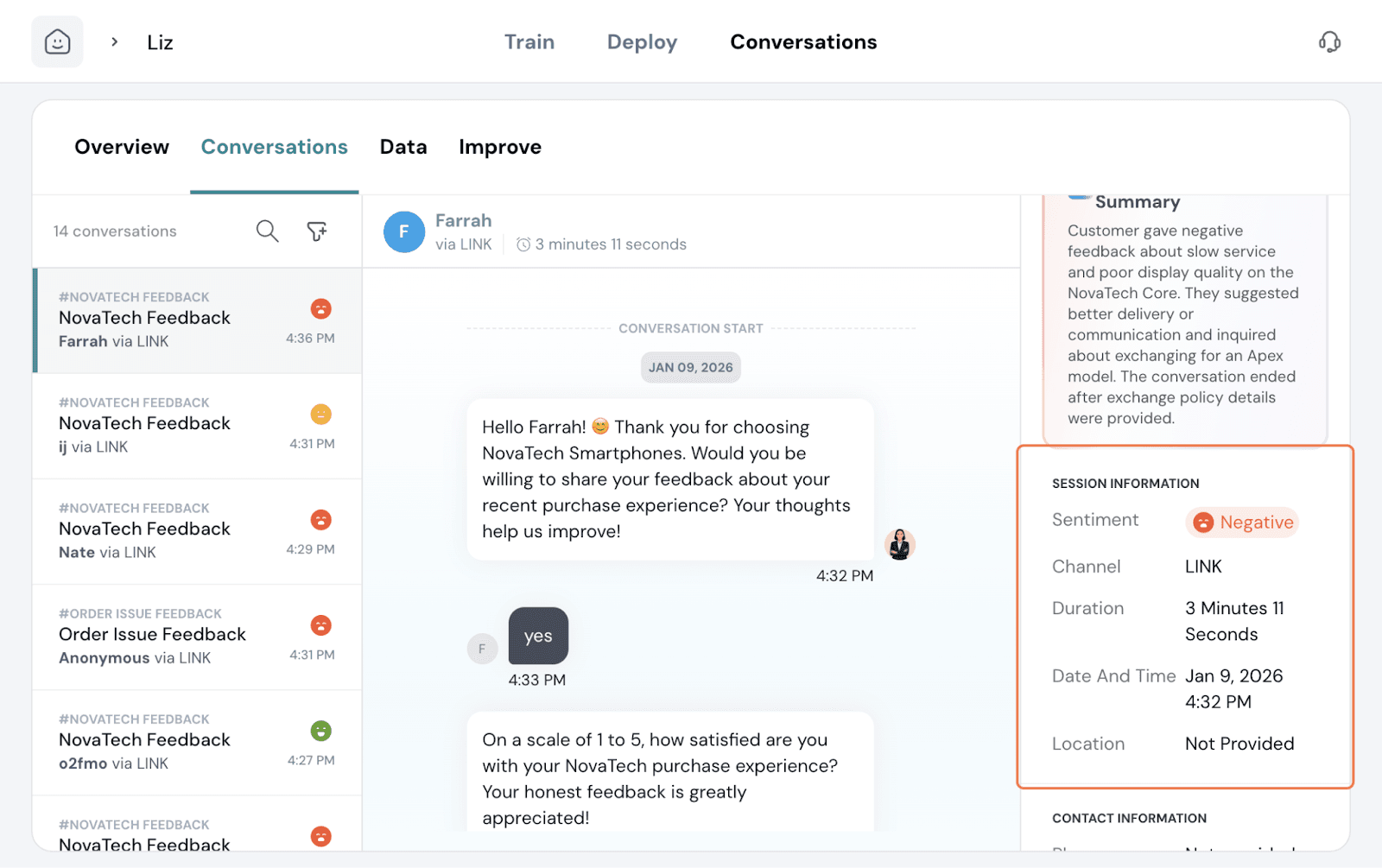Click the bot face home icon
Screen dimensions: 1382x868
click(x=57, y=41)
